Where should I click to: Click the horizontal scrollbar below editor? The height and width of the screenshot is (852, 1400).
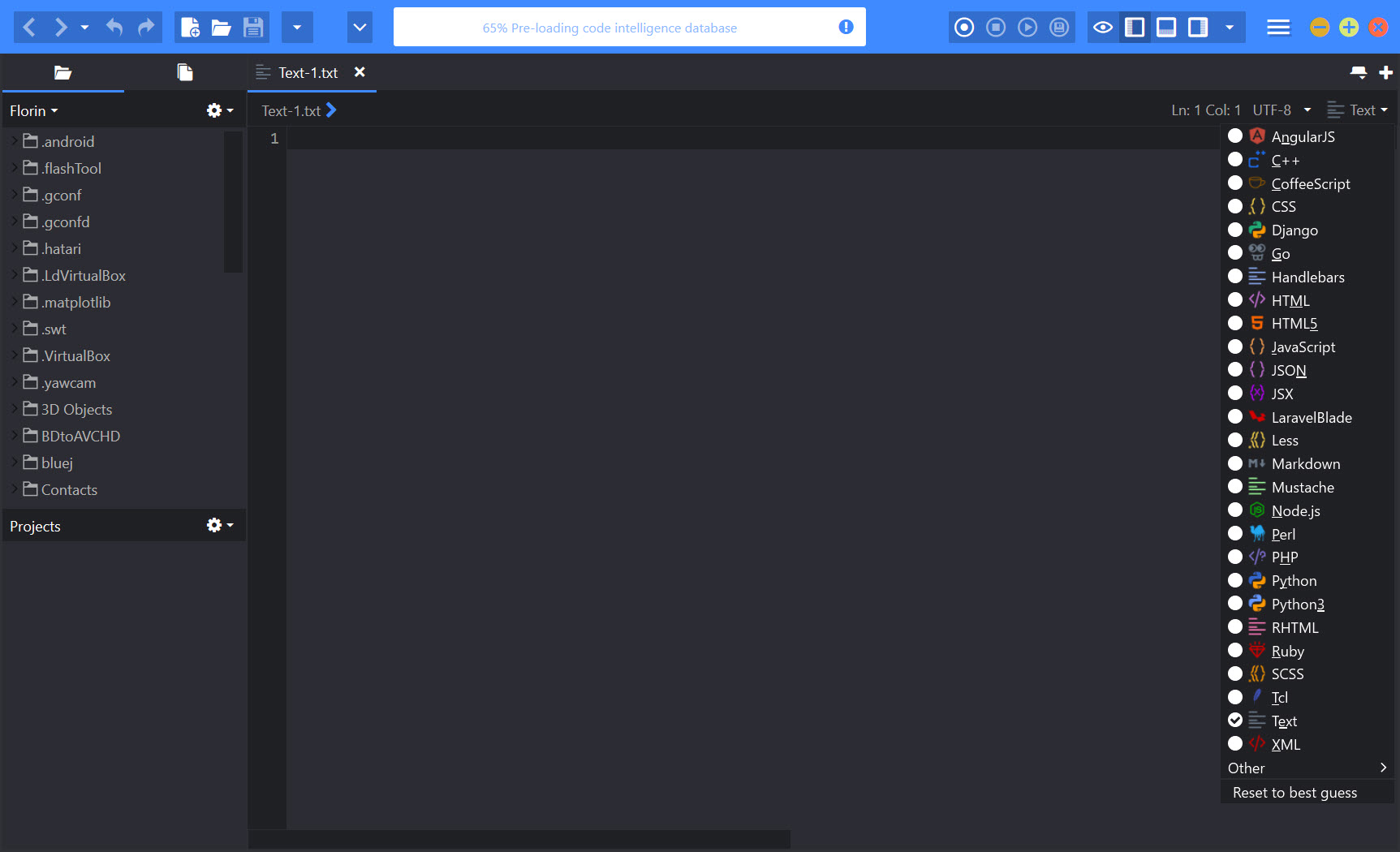(519, 839)
